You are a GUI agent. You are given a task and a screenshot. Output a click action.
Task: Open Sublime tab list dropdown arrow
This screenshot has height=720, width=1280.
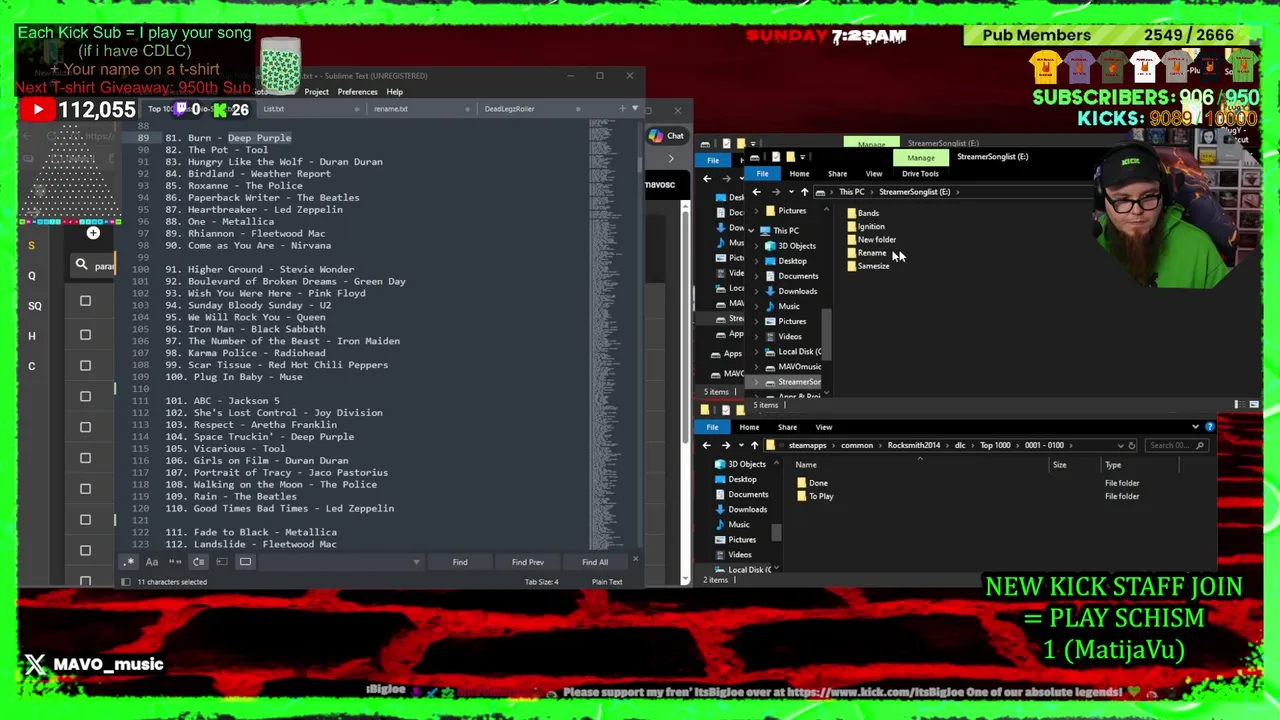click(634, 108)
